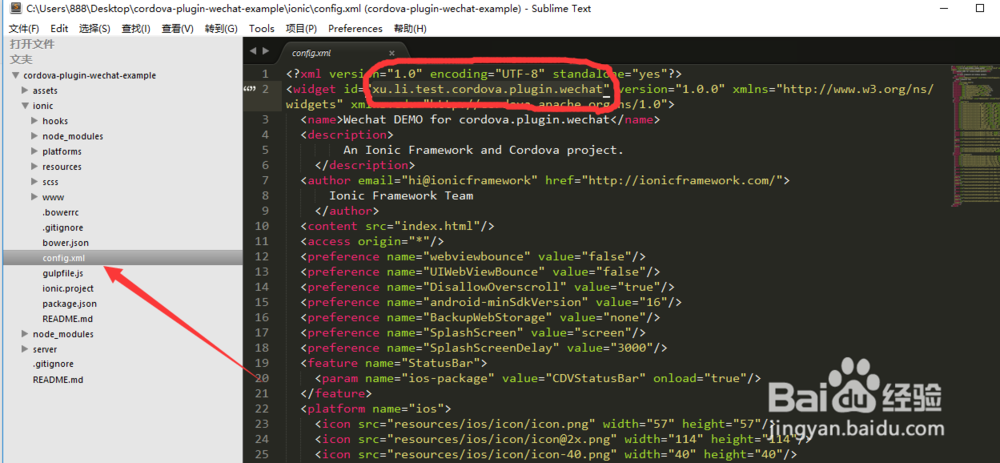
Task: Open the 选择(S) menu
Action: point(94,29)
